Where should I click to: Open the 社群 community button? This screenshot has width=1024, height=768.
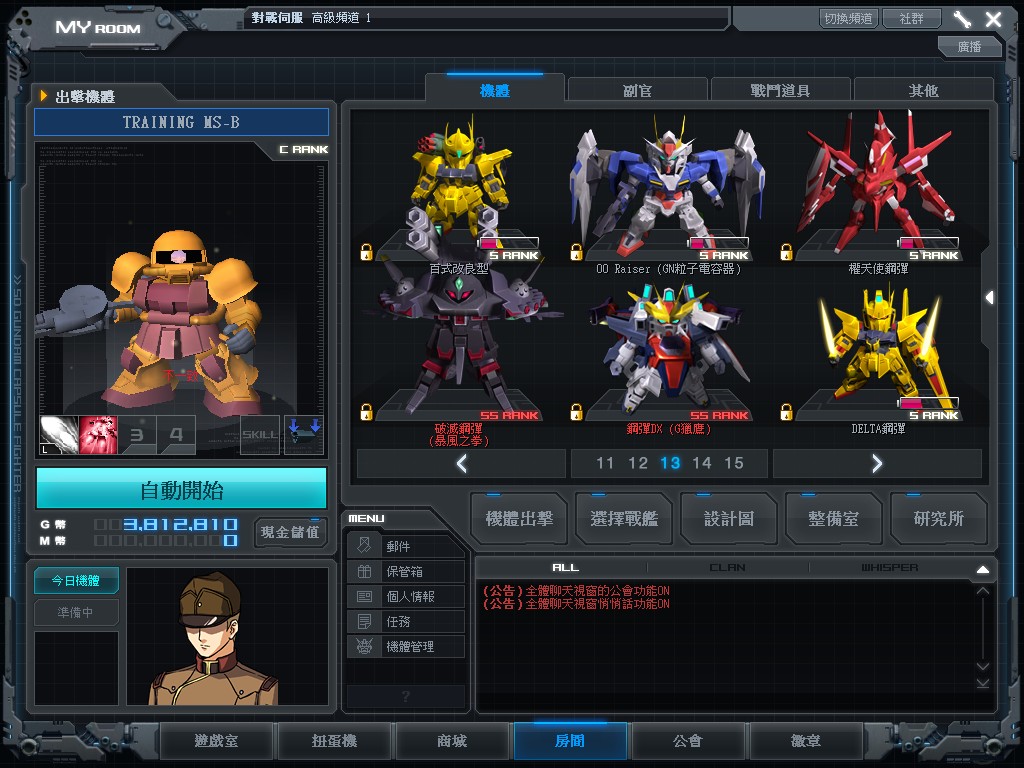pos(912,18)
